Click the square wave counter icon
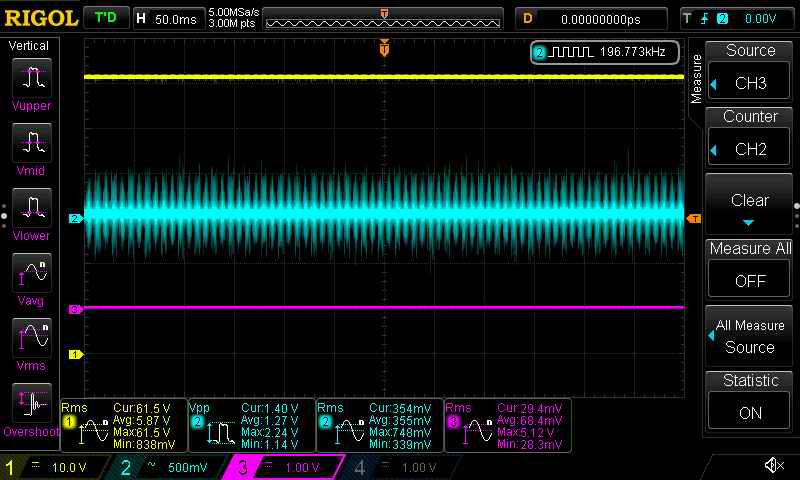 click(570, 52)
